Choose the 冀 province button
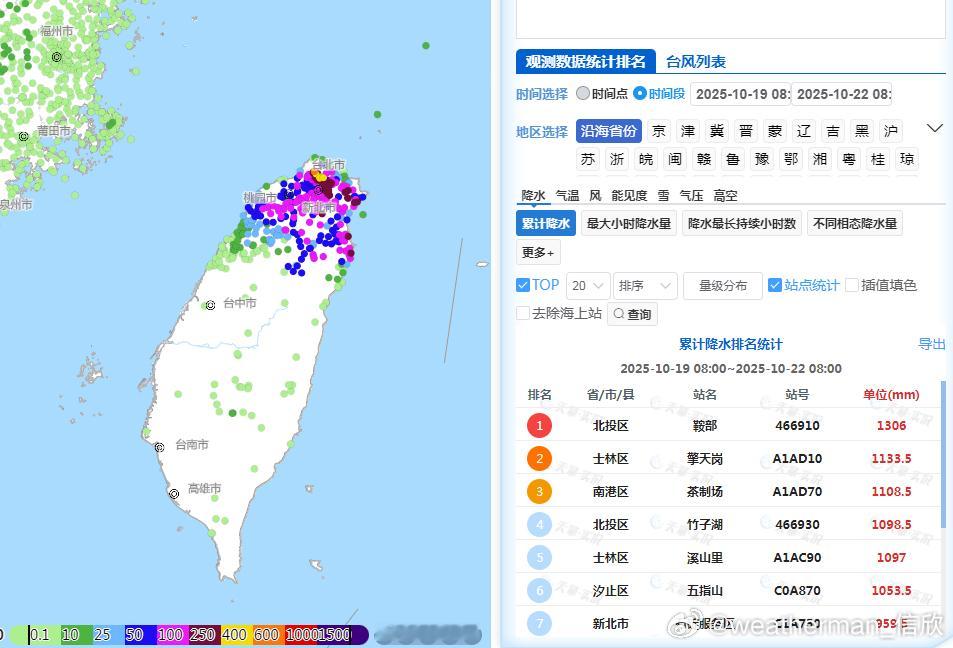 717,131
